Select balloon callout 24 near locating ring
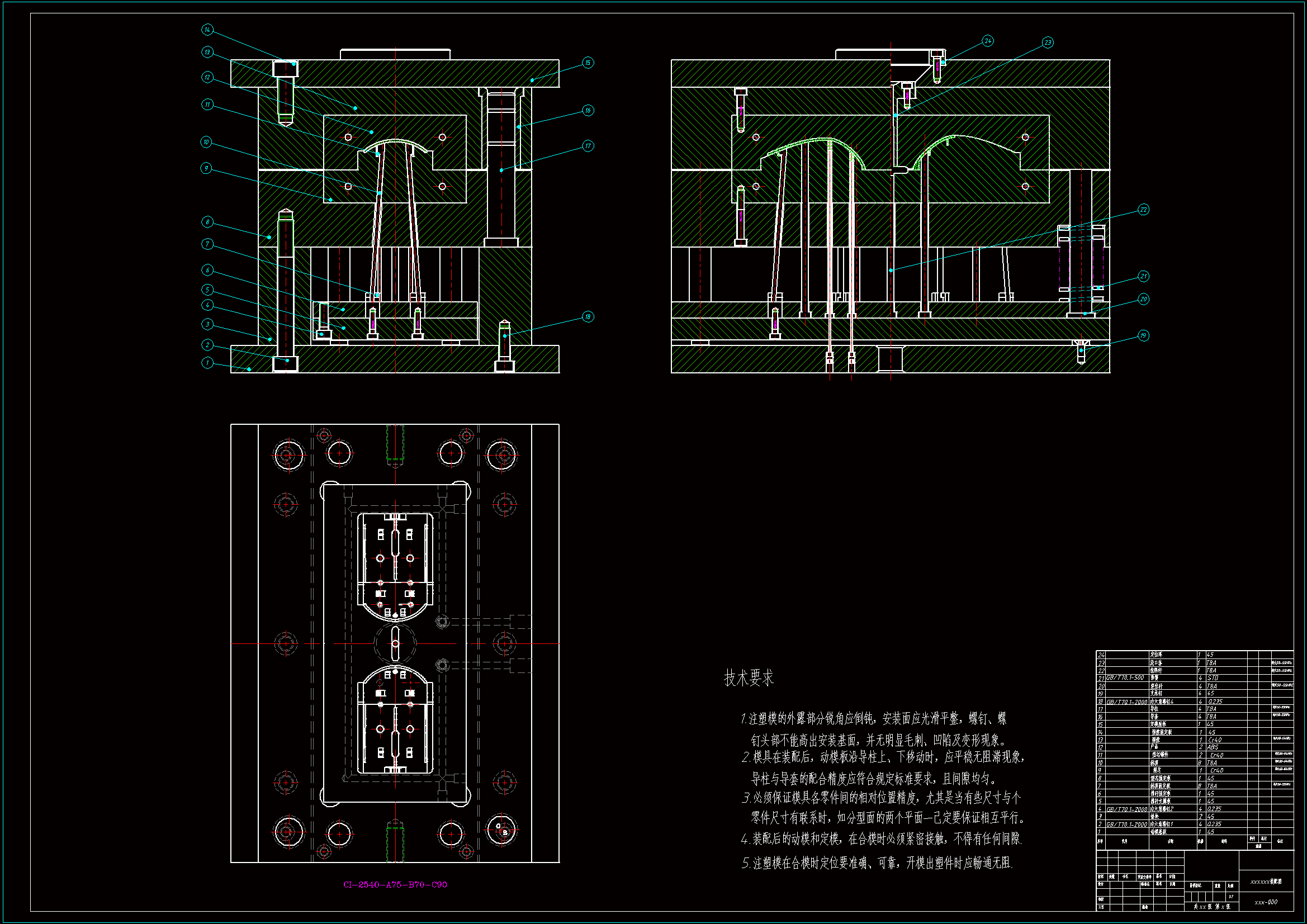Image resolution: width=1307 pixels, height=924 pixels. [x=988, y=41]
